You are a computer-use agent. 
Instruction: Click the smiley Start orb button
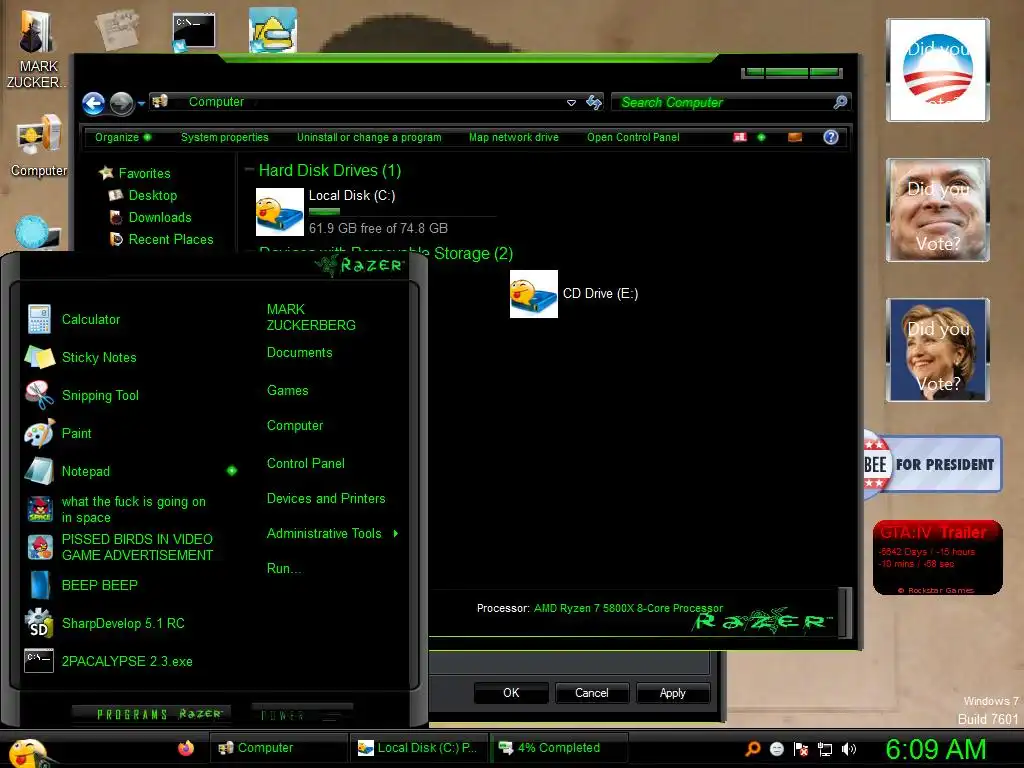[x=27, y=752]
